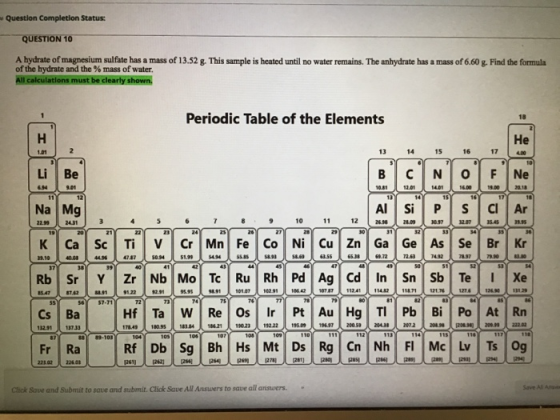Click the Og oganesson element cell
This screenshot has width=560, height=420.
click(519, 347)
